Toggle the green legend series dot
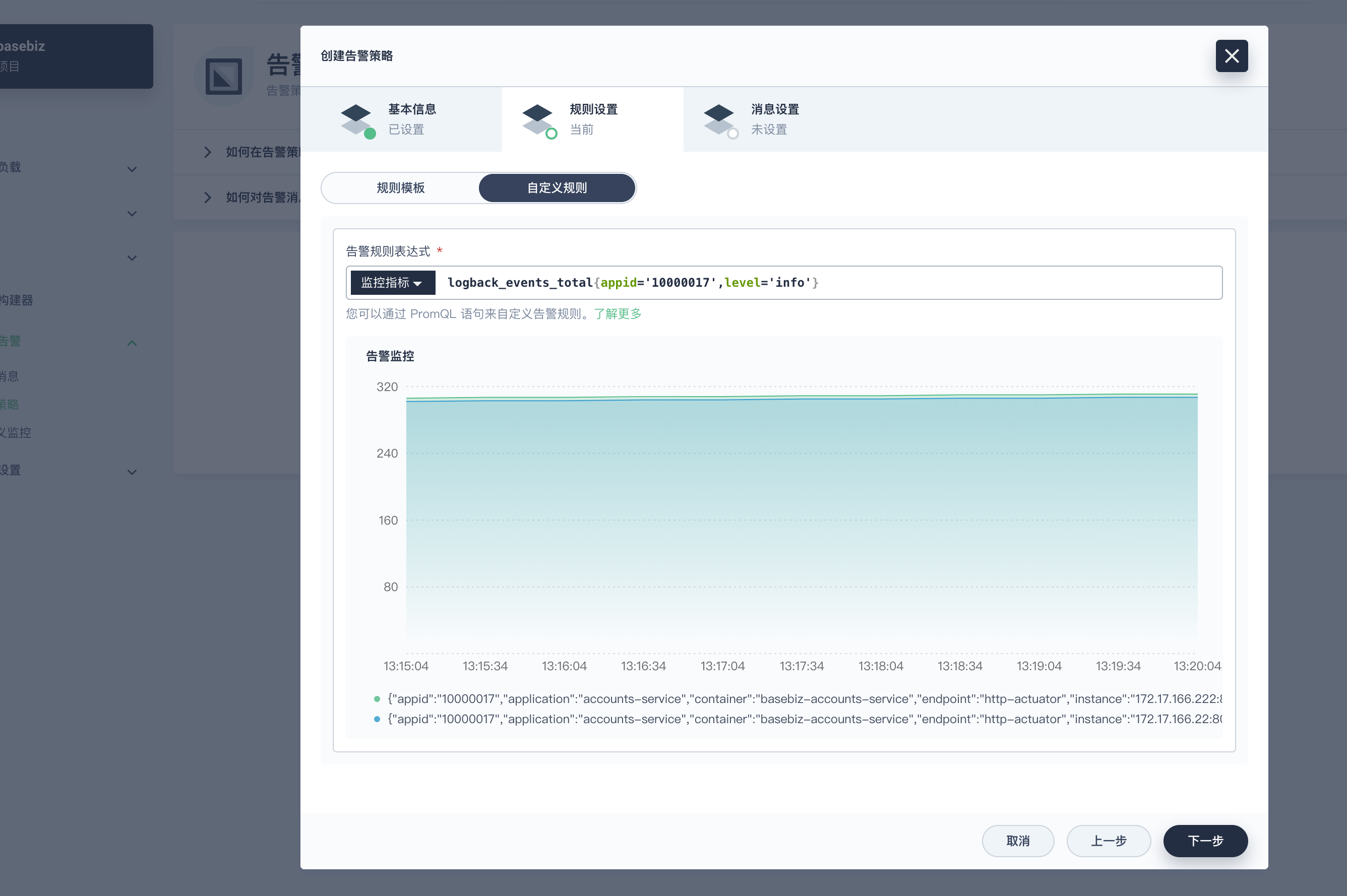Screen dimensions: 1347x896 tap(377, 699)
